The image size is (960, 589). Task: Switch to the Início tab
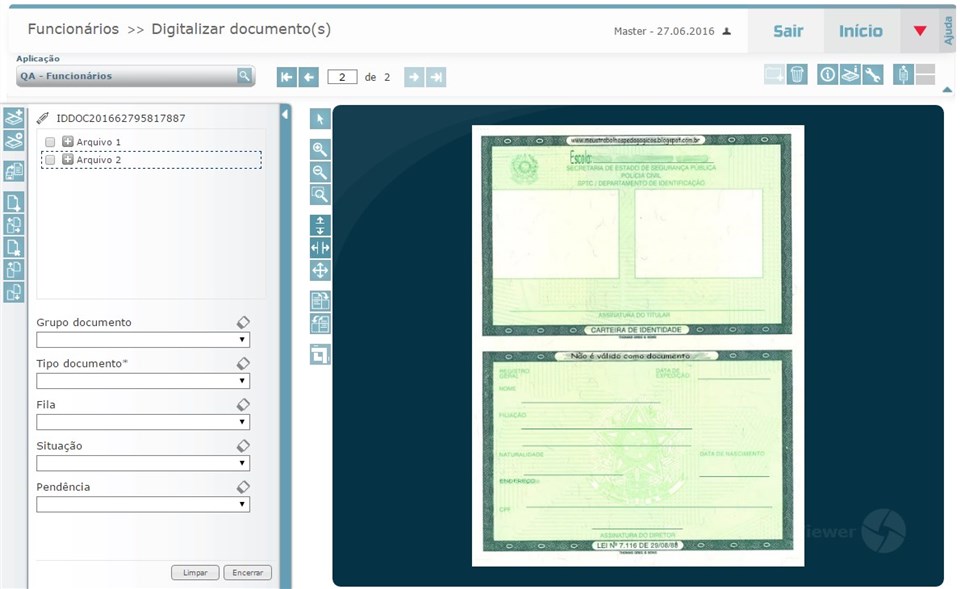click(860, 31)
